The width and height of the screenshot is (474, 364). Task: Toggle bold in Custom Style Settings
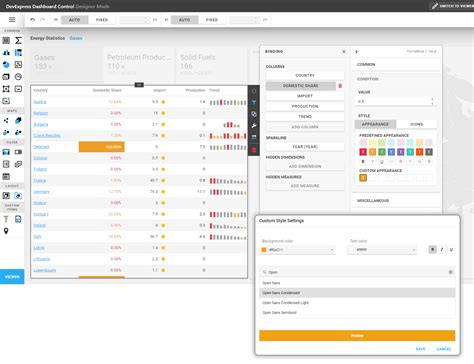point(432,249)
